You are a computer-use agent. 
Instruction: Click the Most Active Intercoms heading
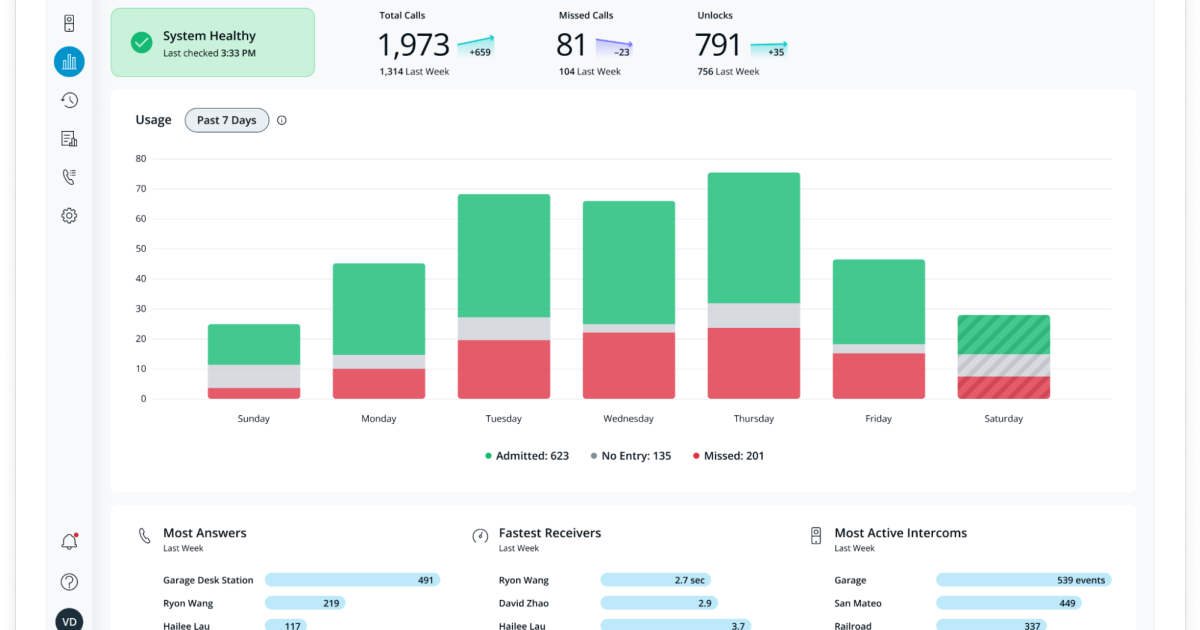pos(901,533)
